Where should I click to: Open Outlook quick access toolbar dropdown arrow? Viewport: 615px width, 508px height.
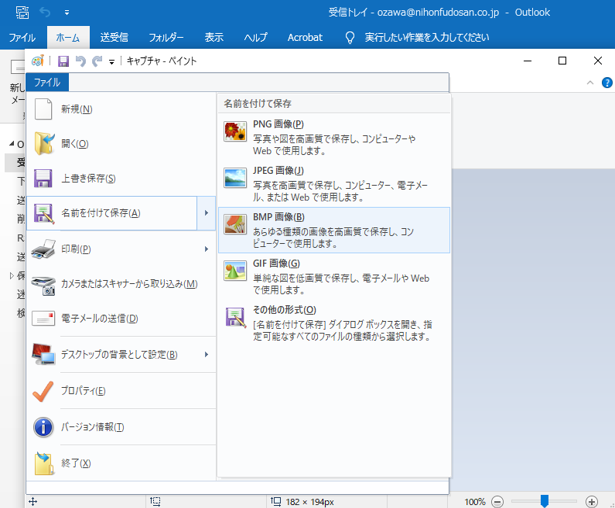pyautogui.click(x=67, y=13)
